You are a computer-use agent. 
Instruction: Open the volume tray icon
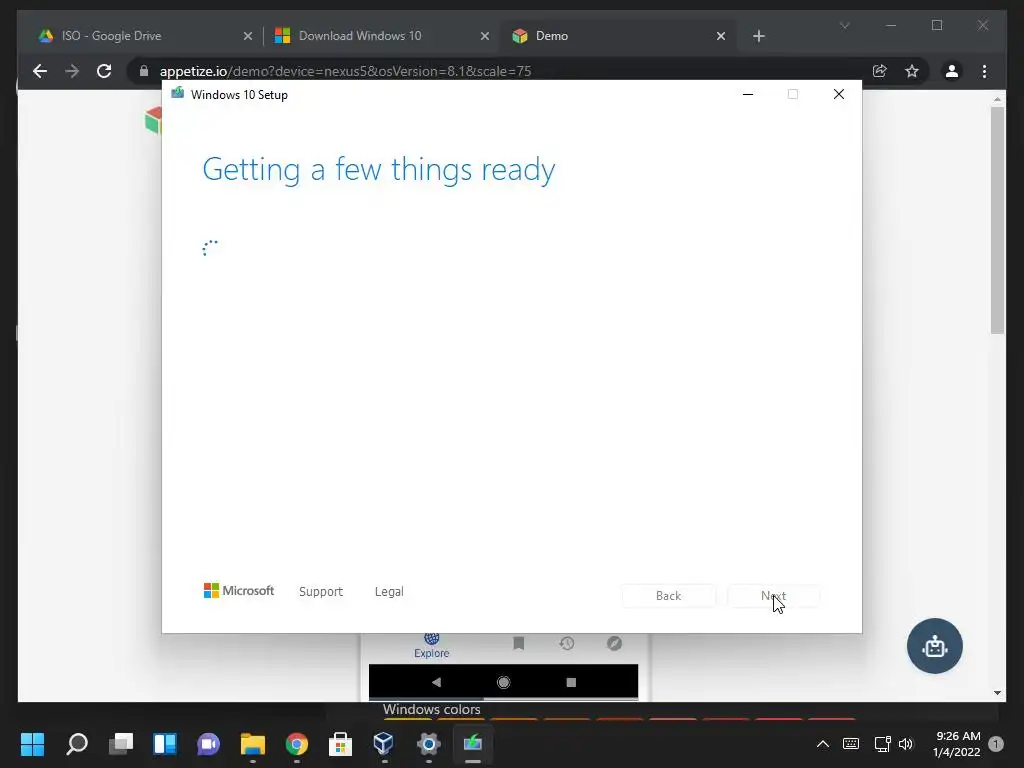(906, 744)
